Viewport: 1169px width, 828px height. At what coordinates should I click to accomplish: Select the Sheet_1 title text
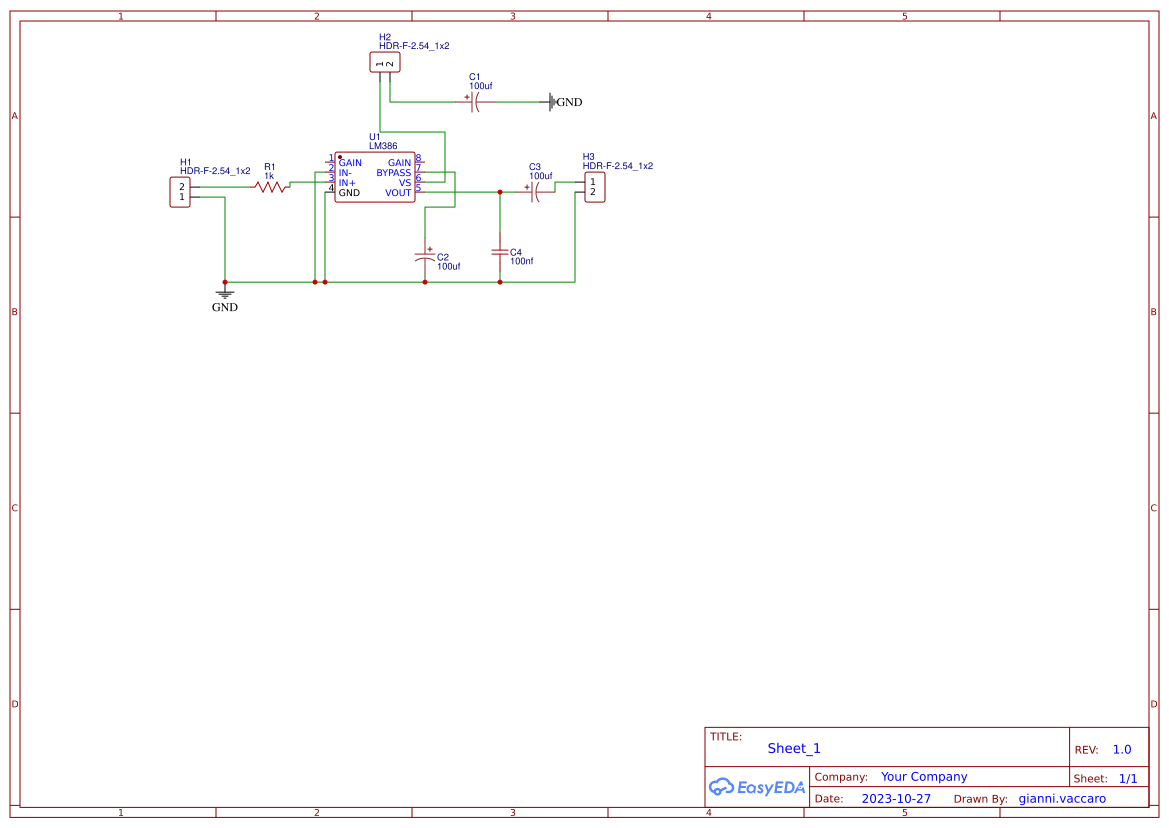click(794, 748)
